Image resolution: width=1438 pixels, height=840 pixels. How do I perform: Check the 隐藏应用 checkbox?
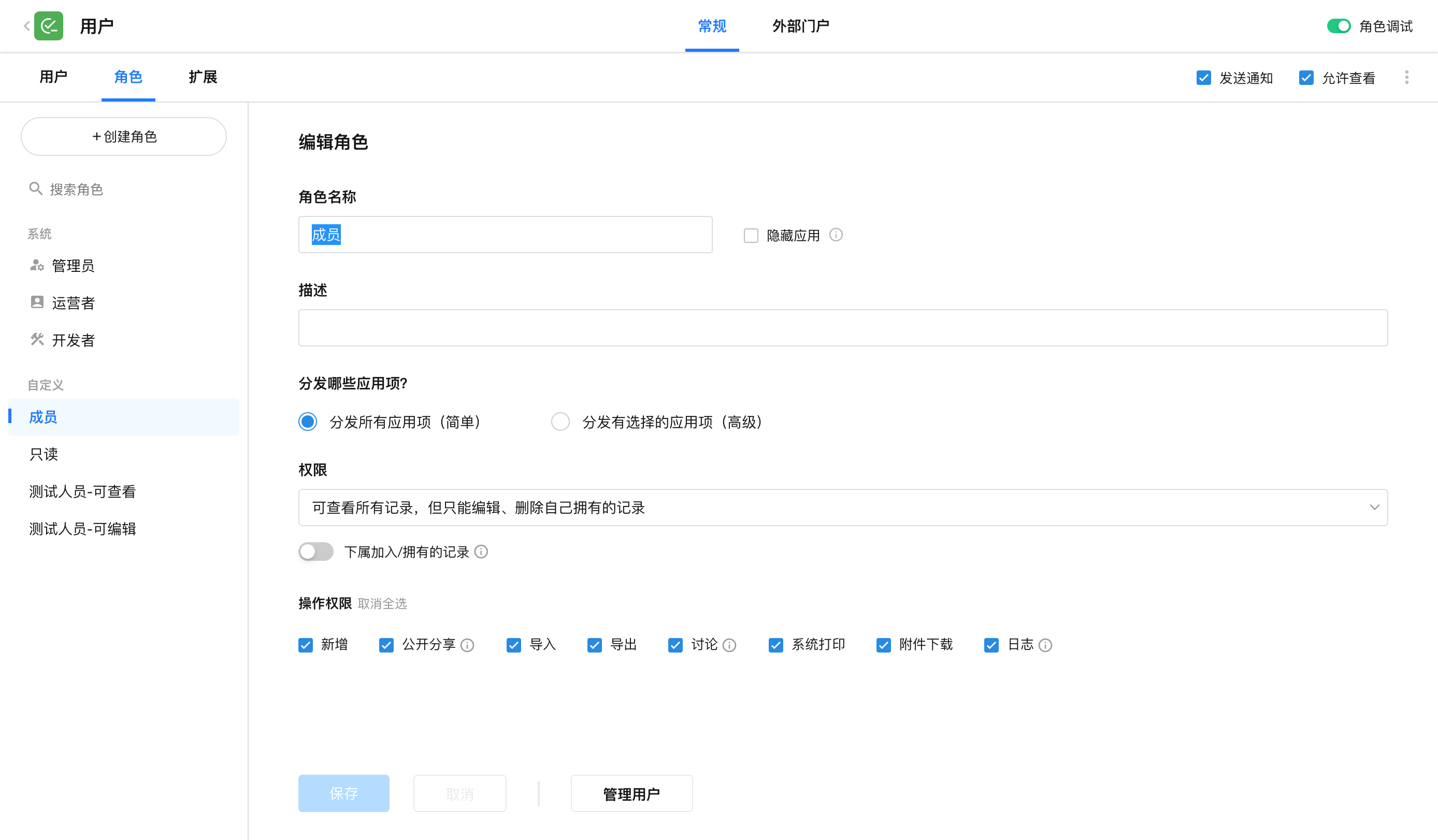pyautogui.click(x=751, y=235)
